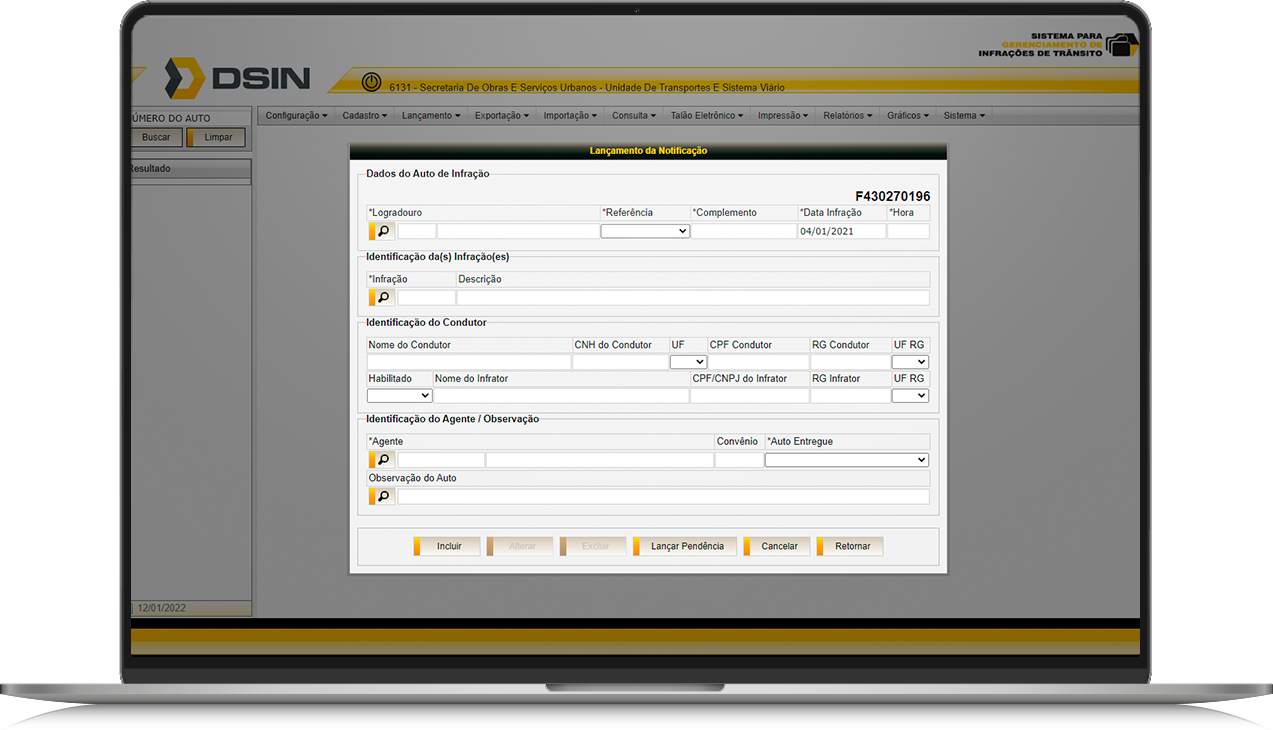1273x730 pixels.
Task: Open the Referência dropdown
Action: (645, 231)
